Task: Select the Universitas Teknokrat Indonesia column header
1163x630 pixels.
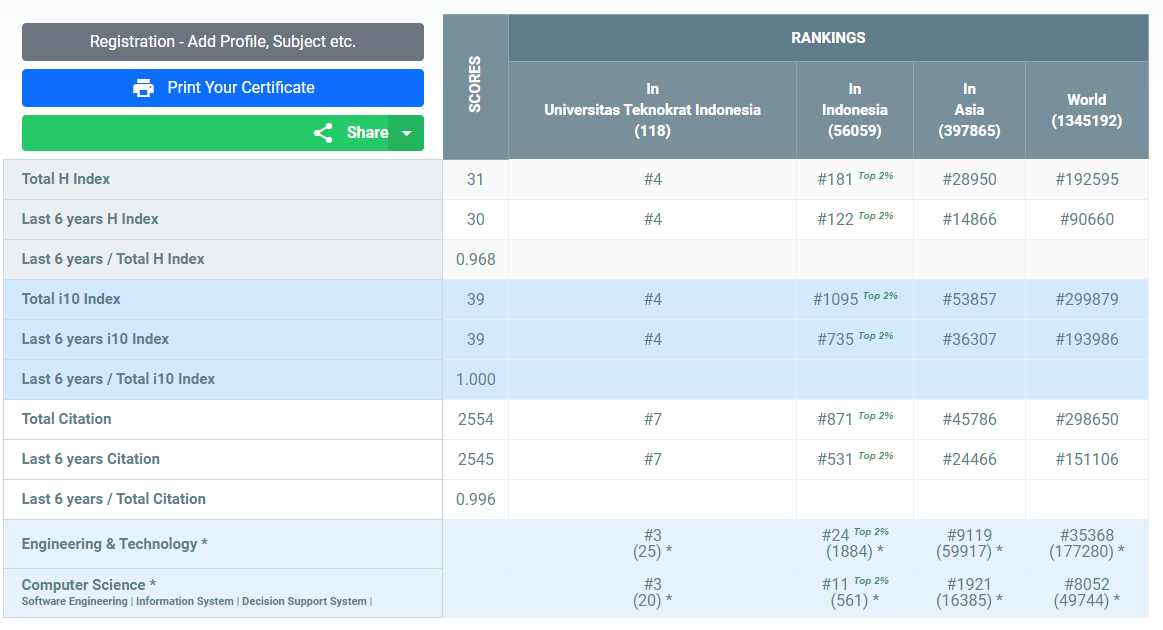Action: point(652,110)
